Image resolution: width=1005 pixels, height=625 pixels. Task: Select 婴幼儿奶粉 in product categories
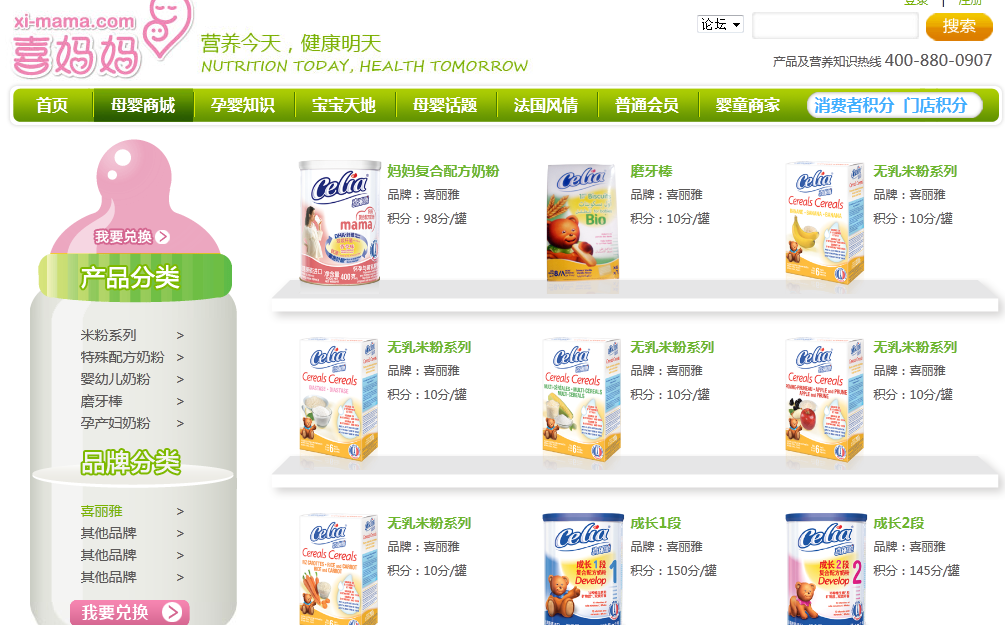(115, 379)
